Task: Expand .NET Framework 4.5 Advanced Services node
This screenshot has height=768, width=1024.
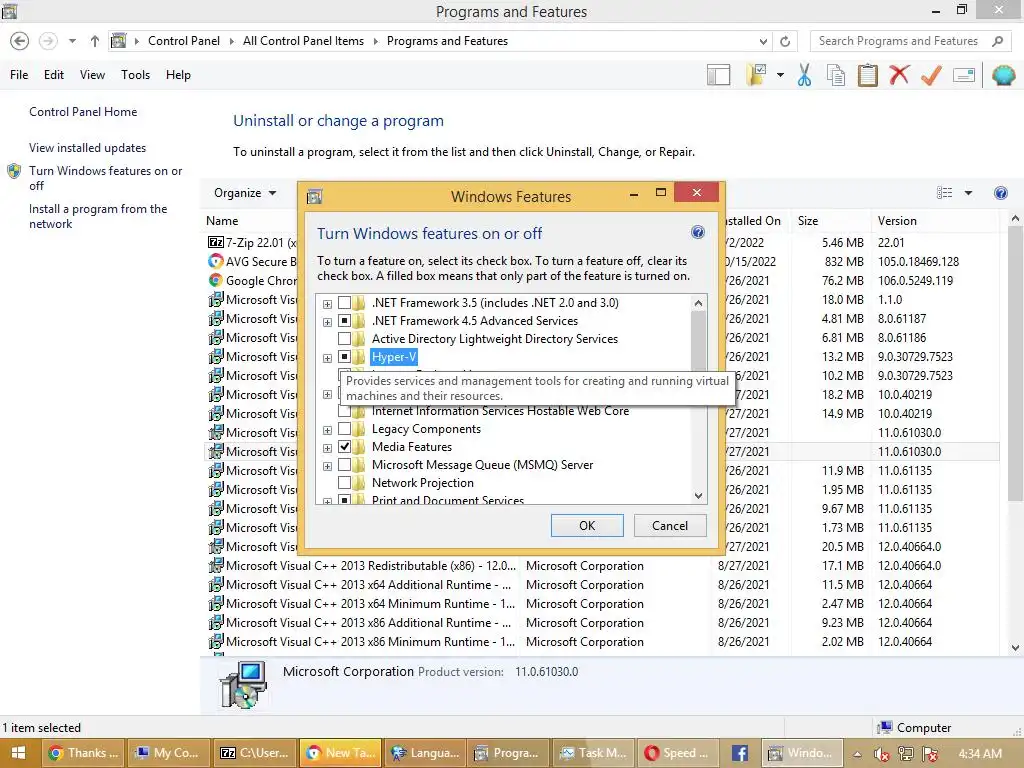Action: pos(327,322)
